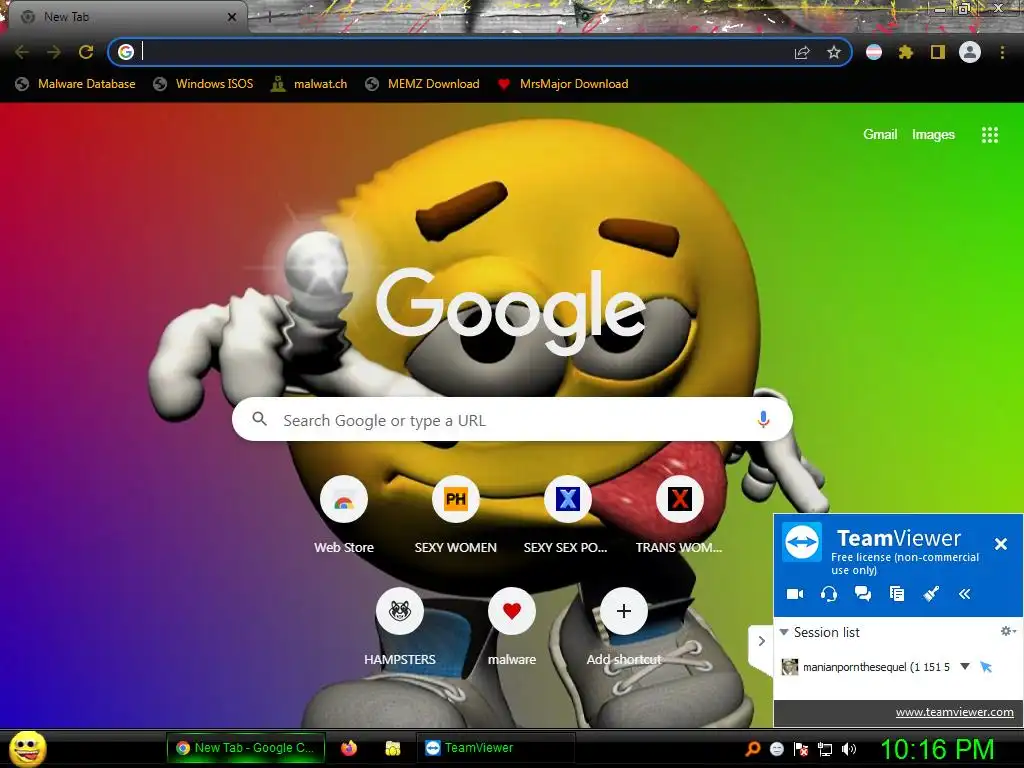Open TeamViewer whiteboard marker tool
This screenshot has height=768, width=1024.
click(x=931, y=594)
